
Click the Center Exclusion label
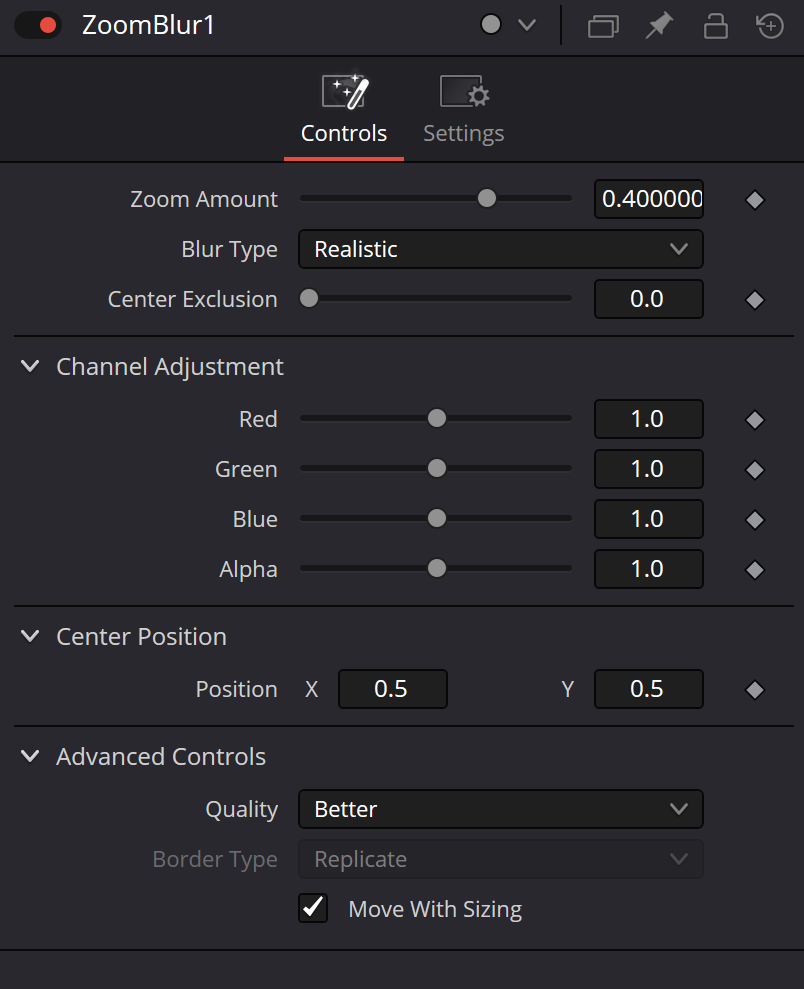(x=192, y=299)
